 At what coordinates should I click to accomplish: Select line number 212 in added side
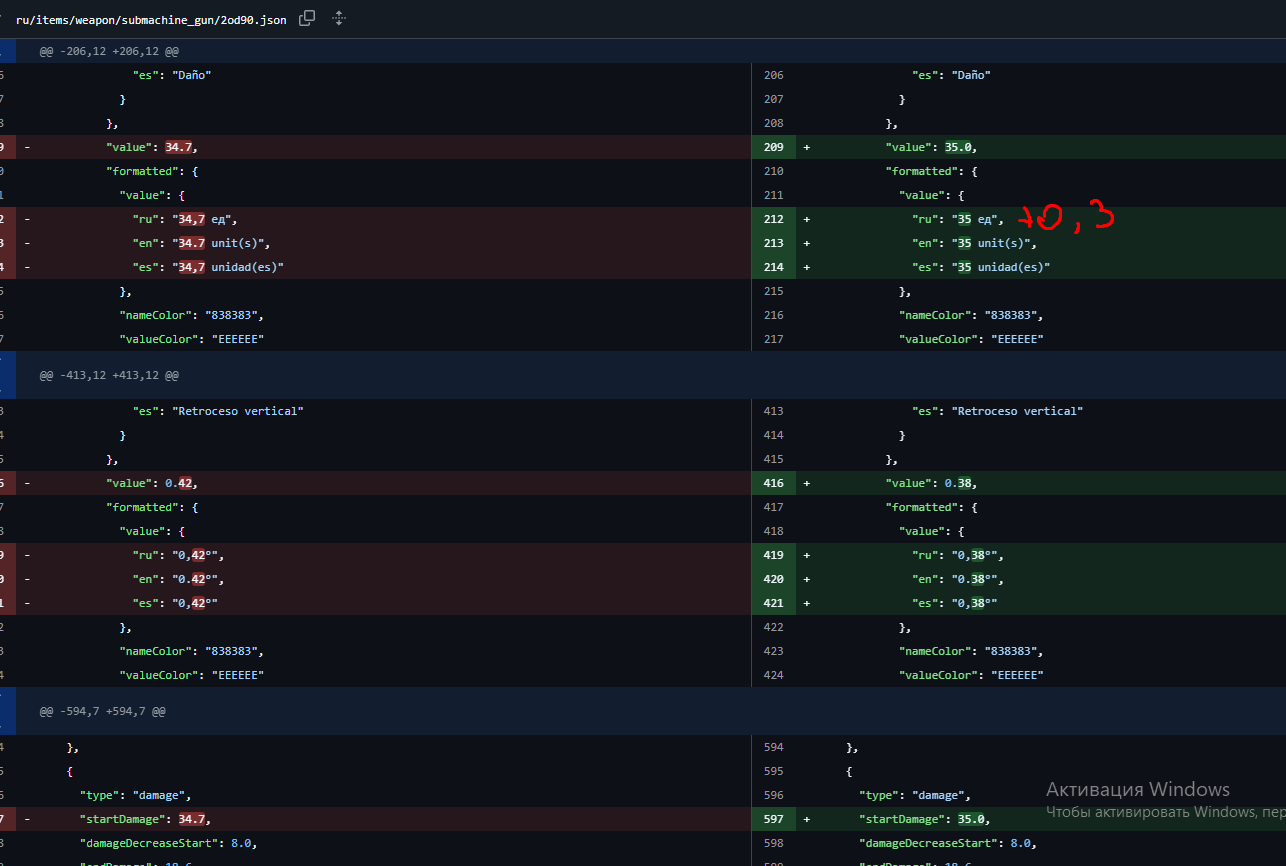pyautogui.click(x=773, y=219)
